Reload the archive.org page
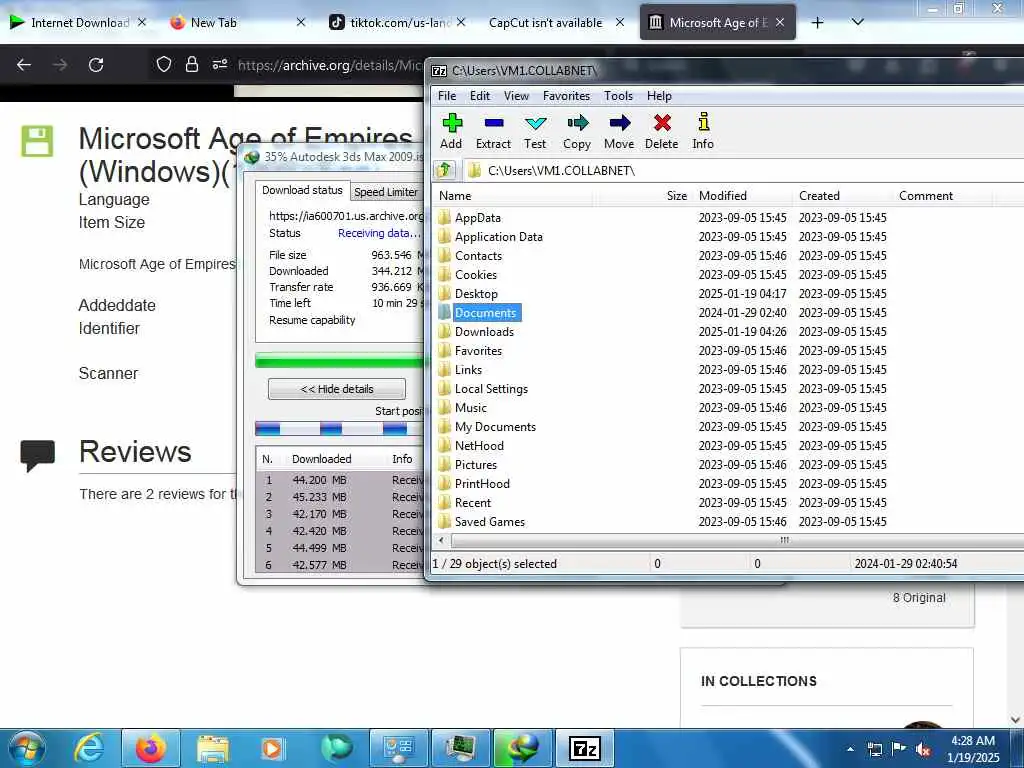Viewport: 1024px width, 768px height. click(x=96, y=65)
